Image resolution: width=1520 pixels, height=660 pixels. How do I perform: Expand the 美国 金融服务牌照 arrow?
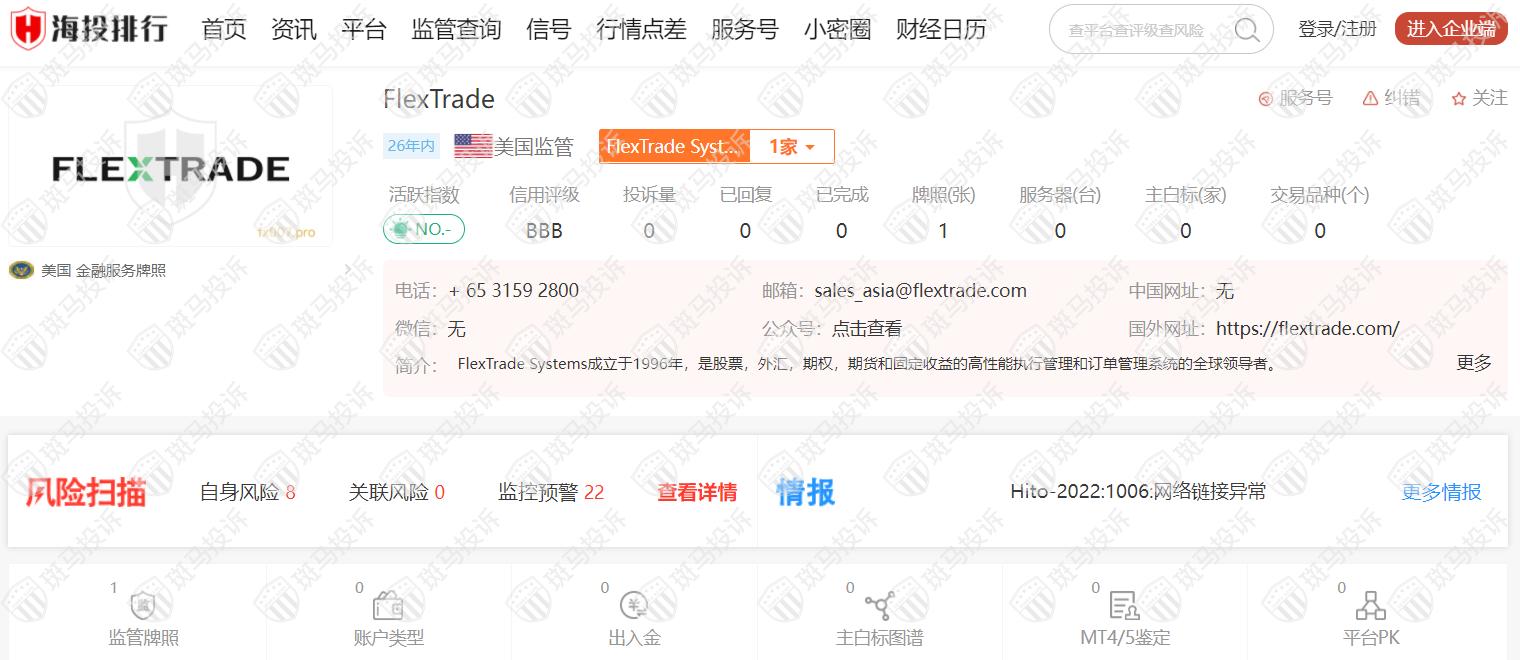click(x=347, y=270)
